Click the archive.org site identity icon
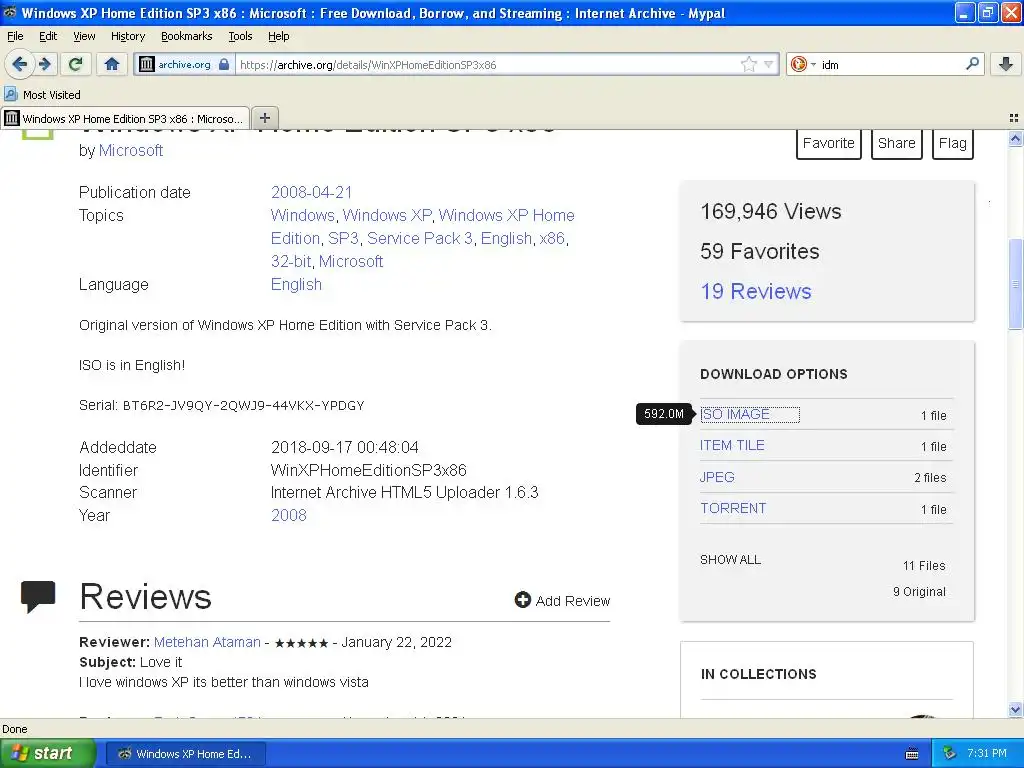1024x768 pixels. pyautogui.click(x=147, y=64)
